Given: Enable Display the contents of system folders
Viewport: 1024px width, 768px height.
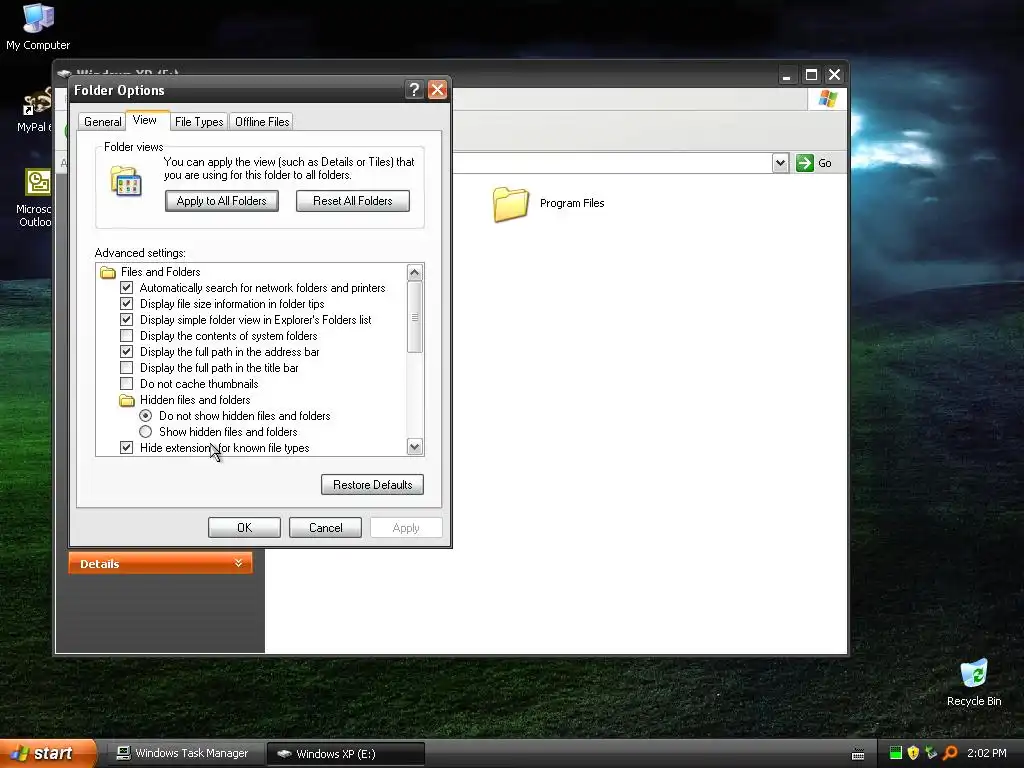Looking at the screenshot, I should pos(127,336).
